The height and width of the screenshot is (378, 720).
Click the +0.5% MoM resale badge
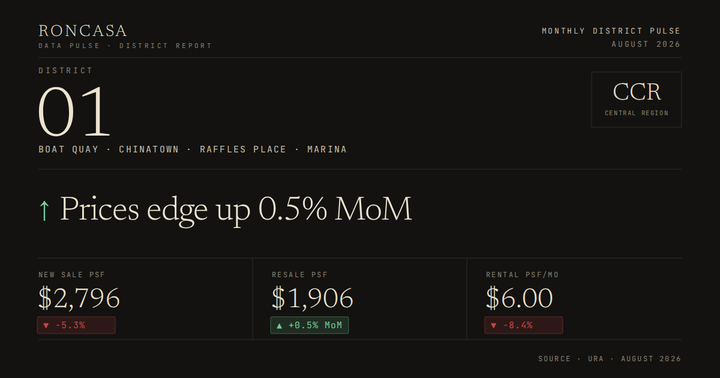(309, 325)
